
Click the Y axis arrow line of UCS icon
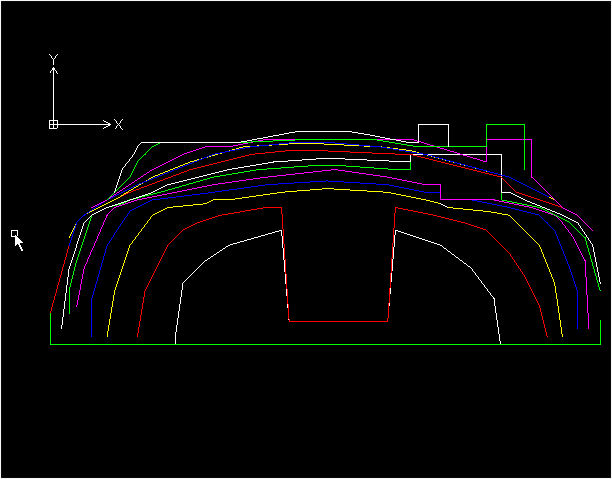point(54,95)
